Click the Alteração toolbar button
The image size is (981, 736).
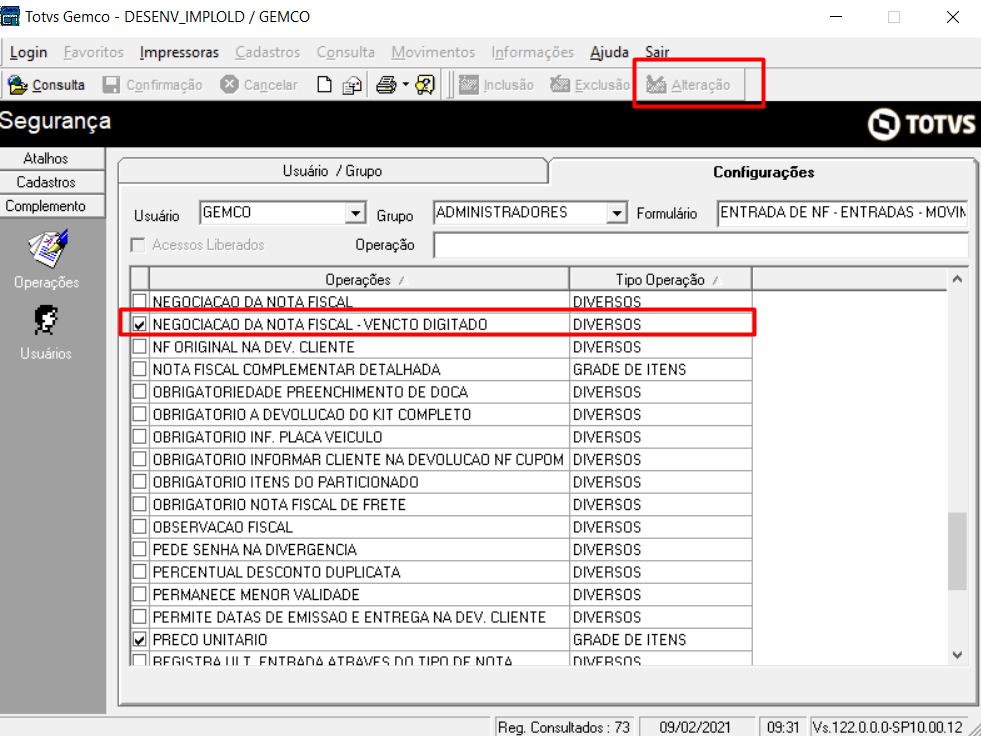[689, 84]
